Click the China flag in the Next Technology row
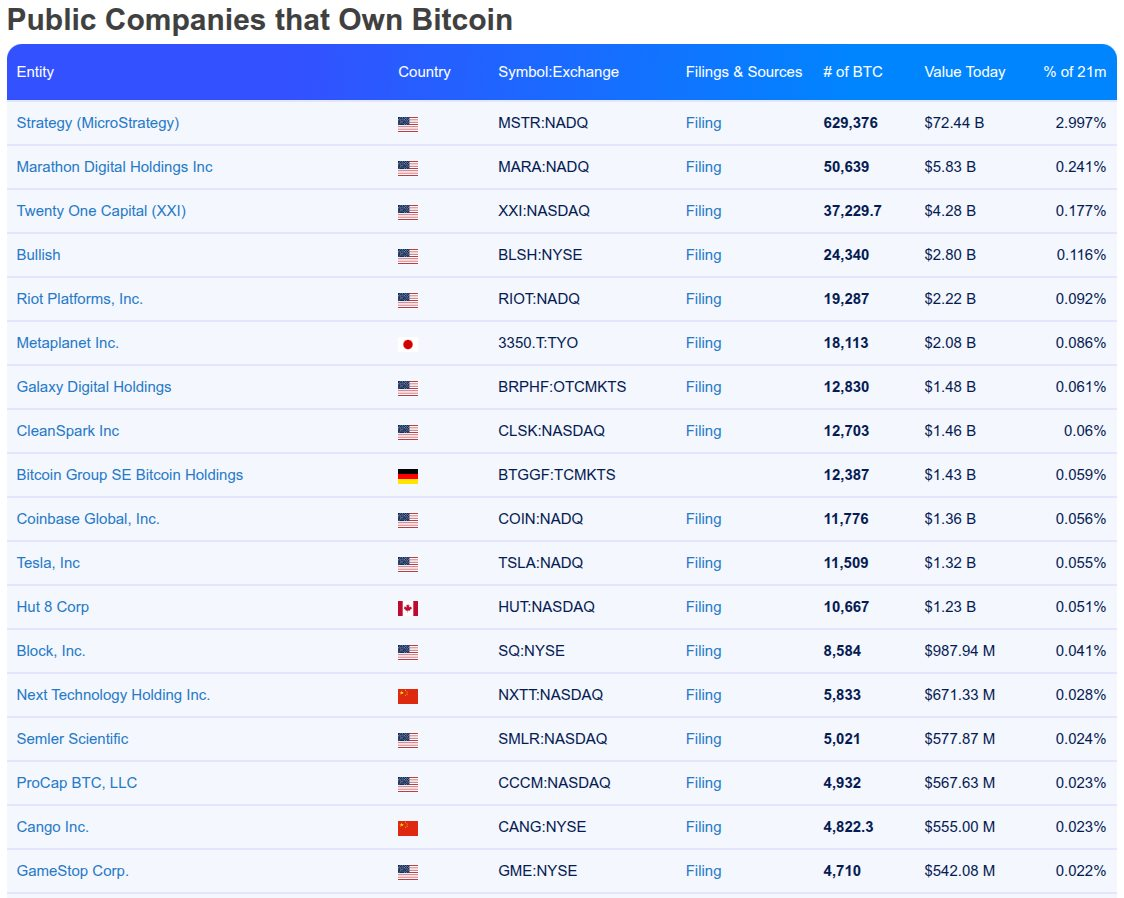Viewport: 1124px width, 898px height. [408, 696]
